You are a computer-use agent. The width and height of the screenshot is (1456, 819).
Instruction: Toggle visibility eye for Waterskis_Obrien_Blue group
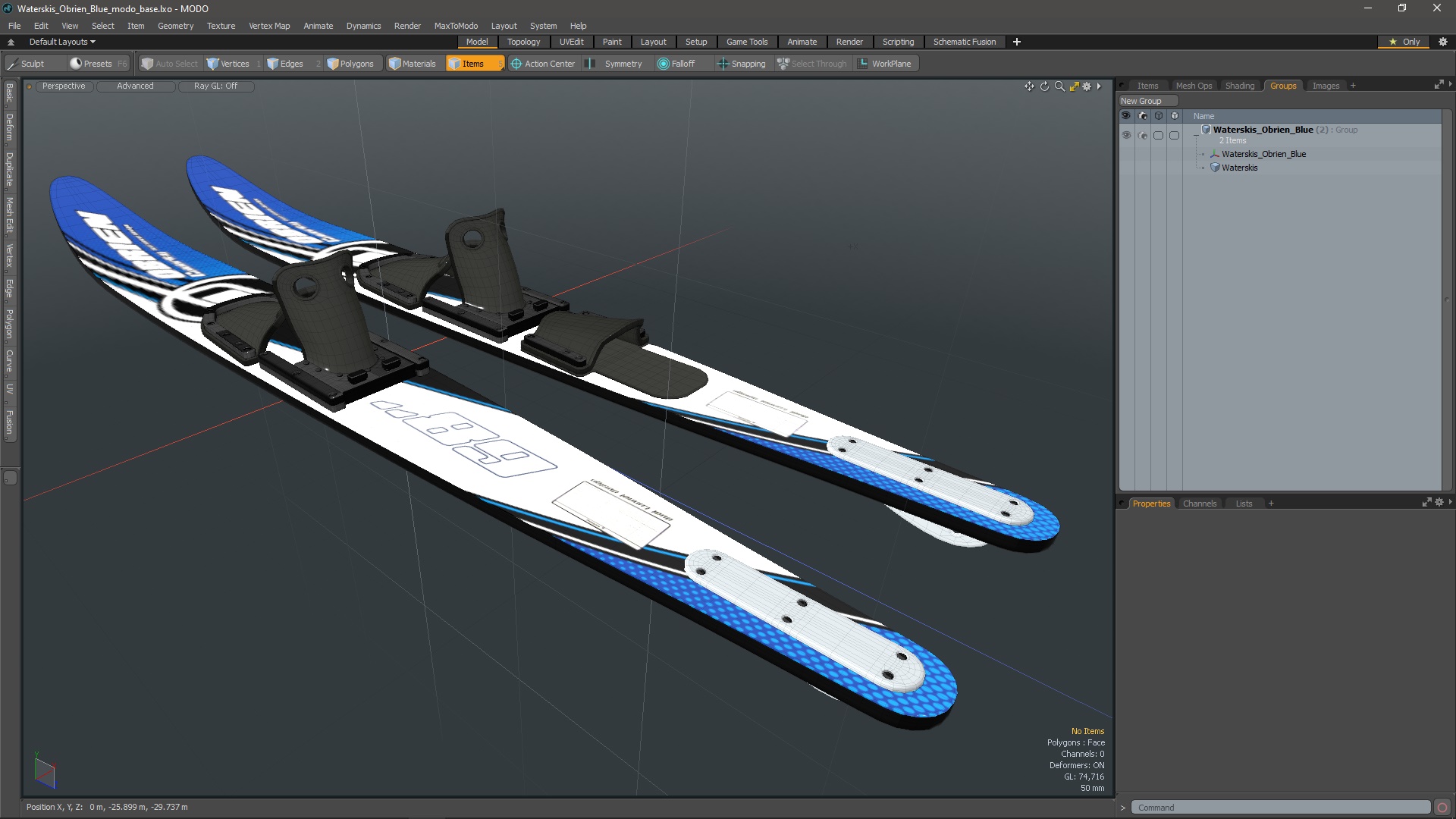[x=1126, y=135]
